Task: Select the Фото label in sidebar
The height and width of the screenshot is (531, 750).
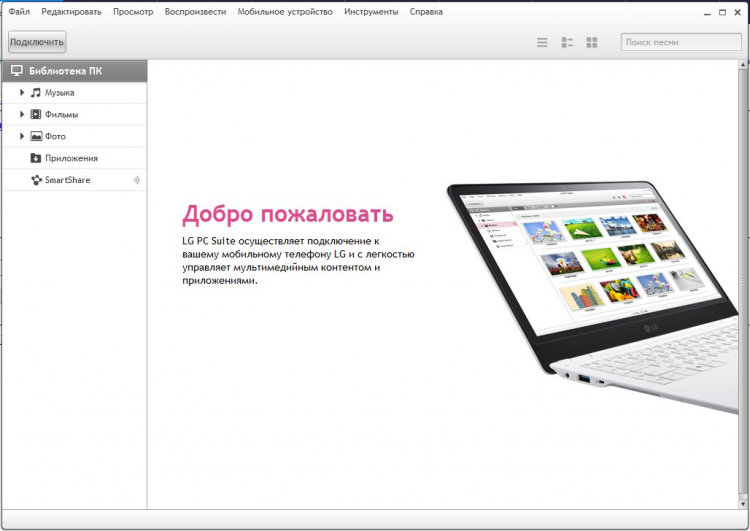Action: (x=55, y=136)
